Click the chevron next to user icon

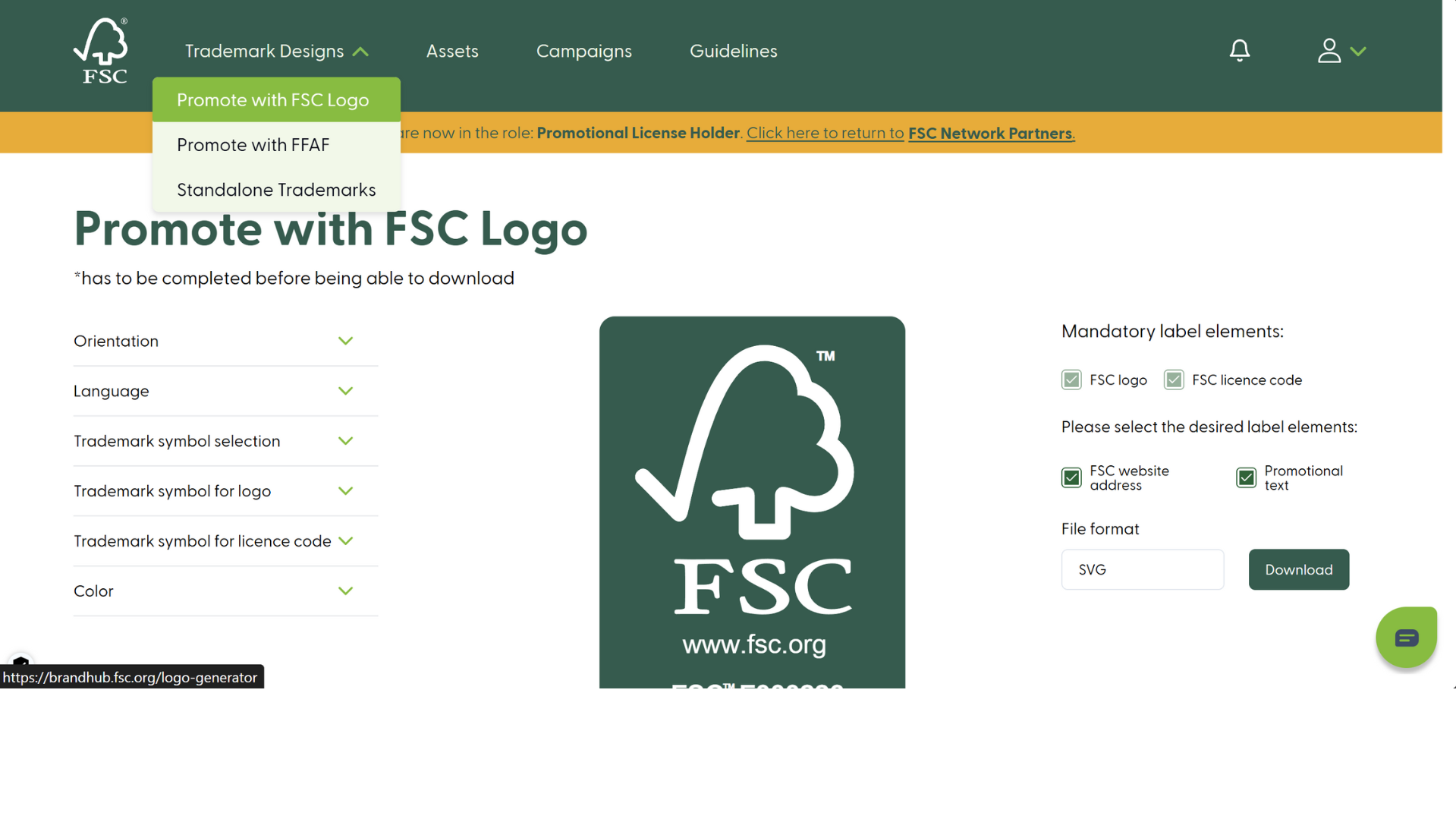click(1358, 52)
